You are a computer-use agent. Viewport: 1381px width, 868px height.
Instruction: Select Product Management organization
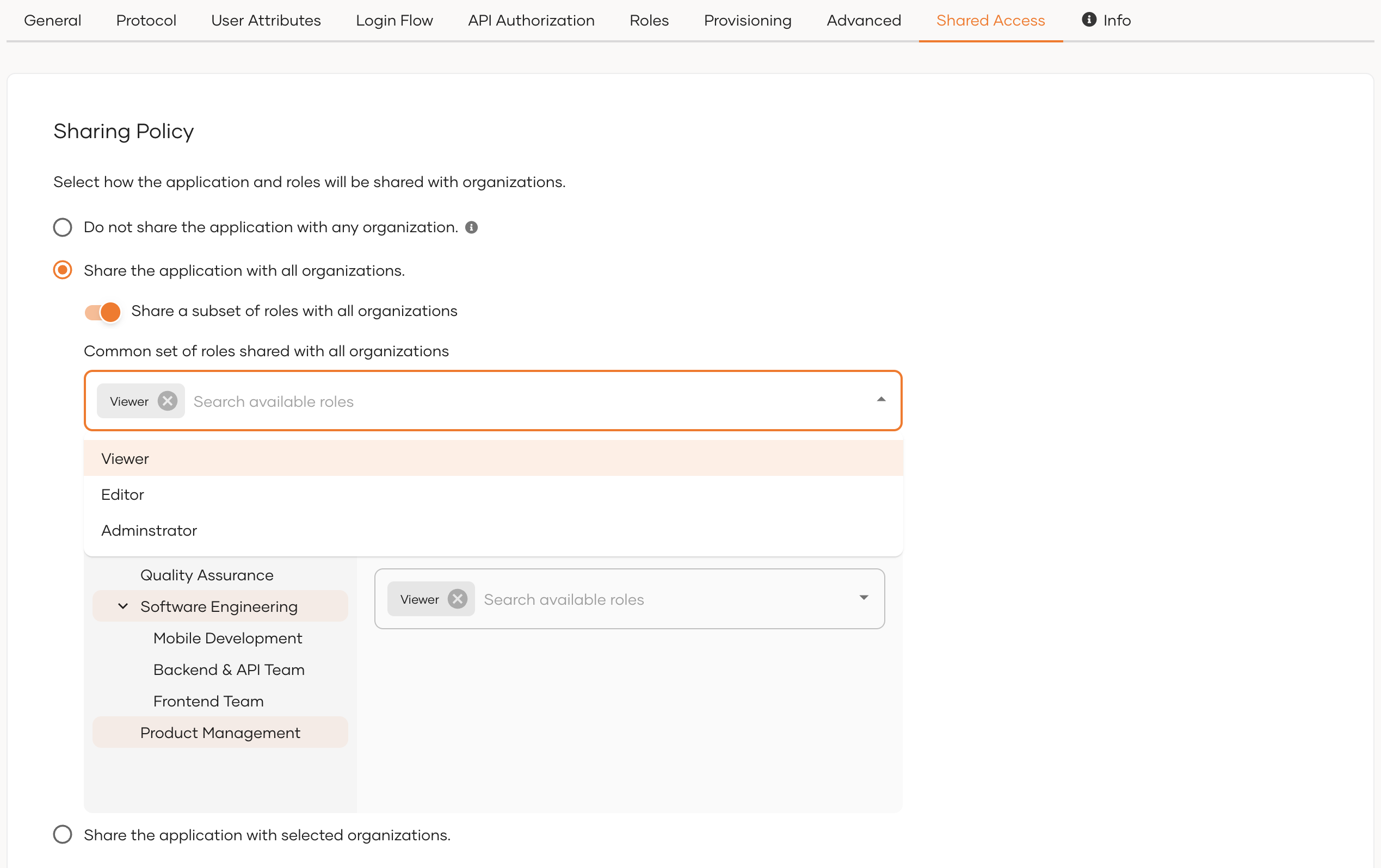pyautogui.click(x=220, y=732)
